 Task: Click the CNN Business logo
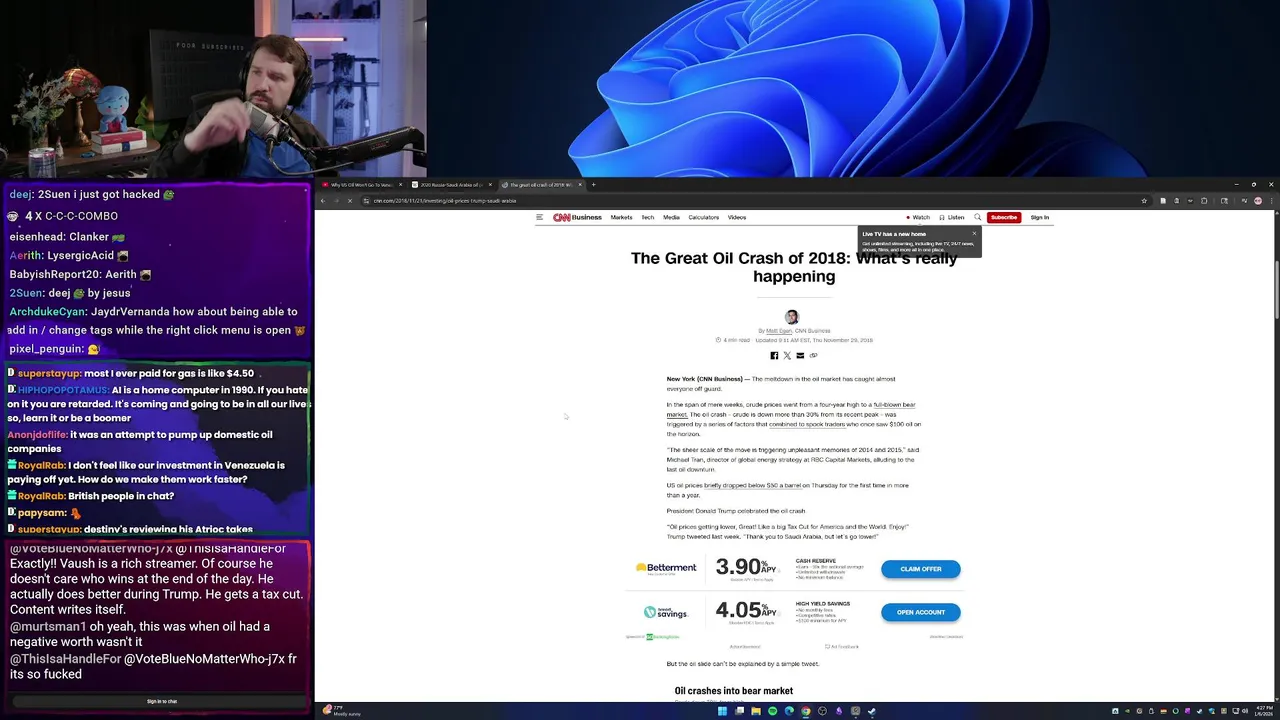click(x=578, y=217)
